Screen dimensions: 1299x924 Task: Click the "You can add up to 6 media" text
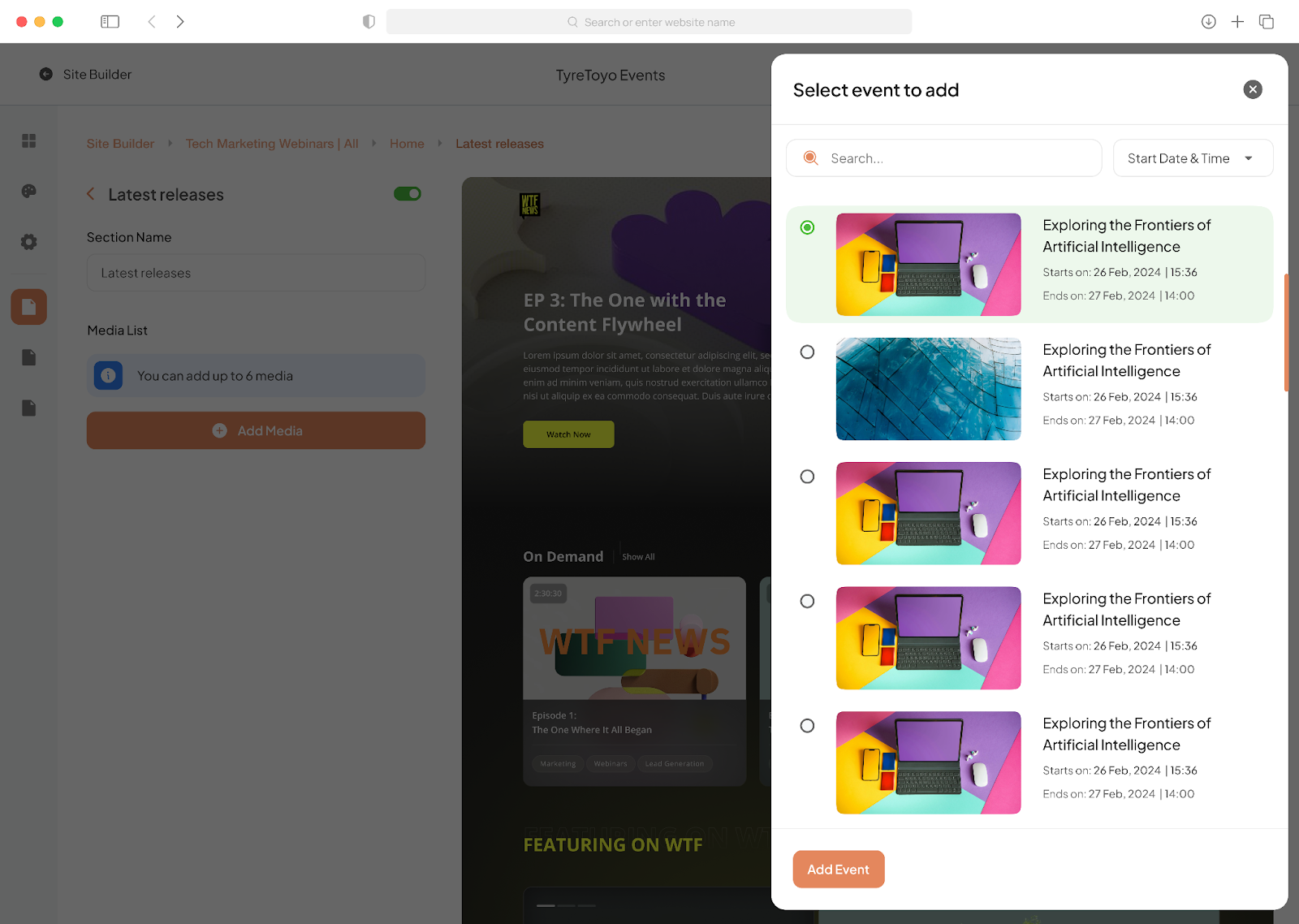215,376
